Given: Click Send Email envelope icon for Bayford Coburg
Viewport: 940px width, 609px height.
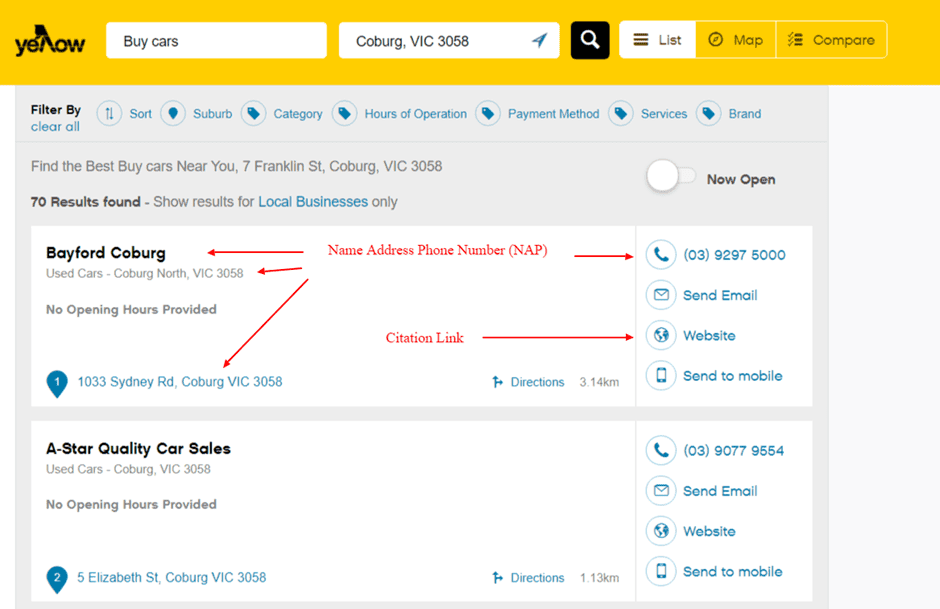Looking at the screenshot, I should point(660,295).
